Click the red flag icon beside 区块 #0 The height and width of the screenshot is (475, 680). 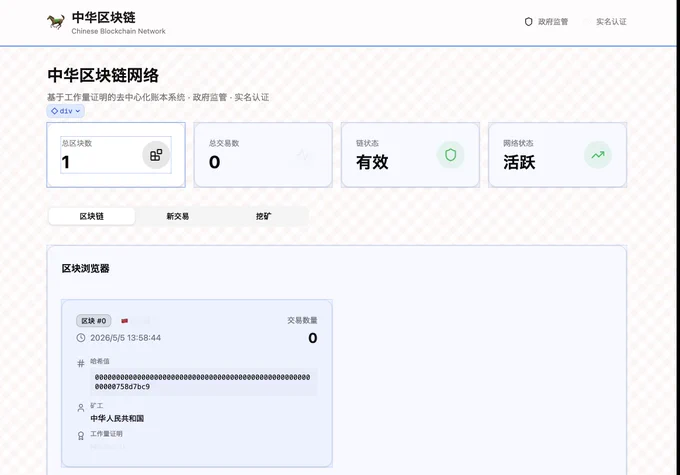click(124, 321)
